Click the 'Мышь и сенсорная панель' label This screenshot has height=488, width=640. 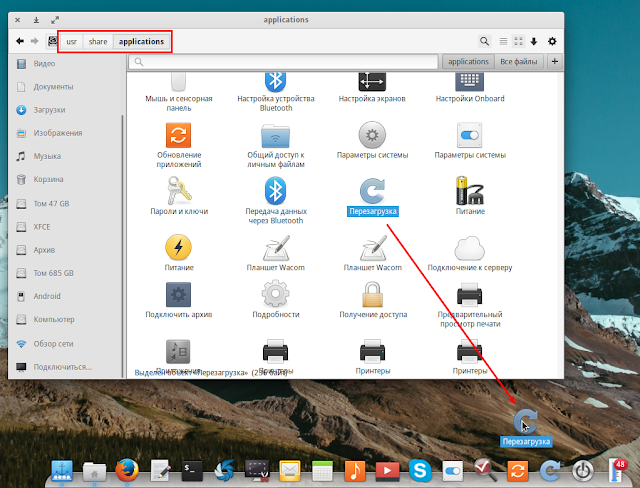(x=179, y=103)
